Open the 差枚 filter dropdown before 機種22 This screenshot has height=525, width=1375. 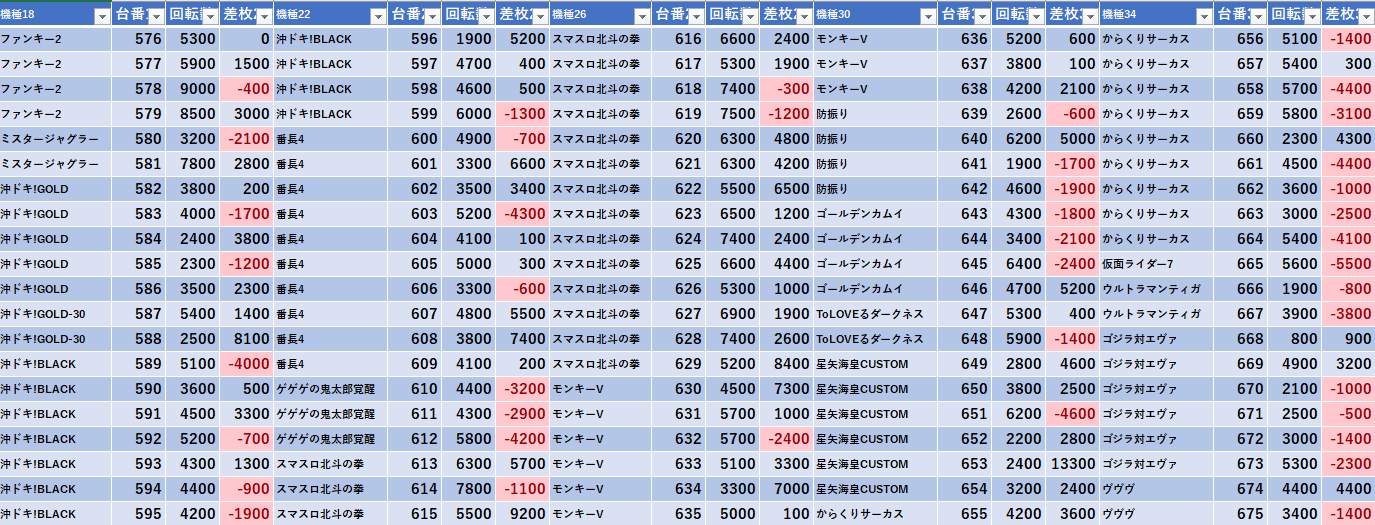(264, 16)
